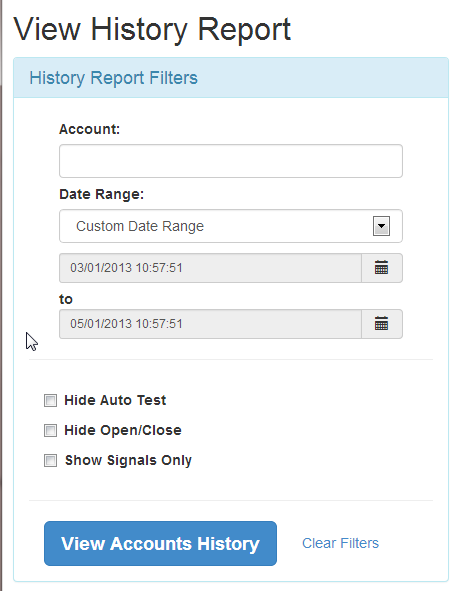The width and height of the screenshot is (457, 591).
Task: Click the Hide Open/Close label text
Action: [123, 430]
